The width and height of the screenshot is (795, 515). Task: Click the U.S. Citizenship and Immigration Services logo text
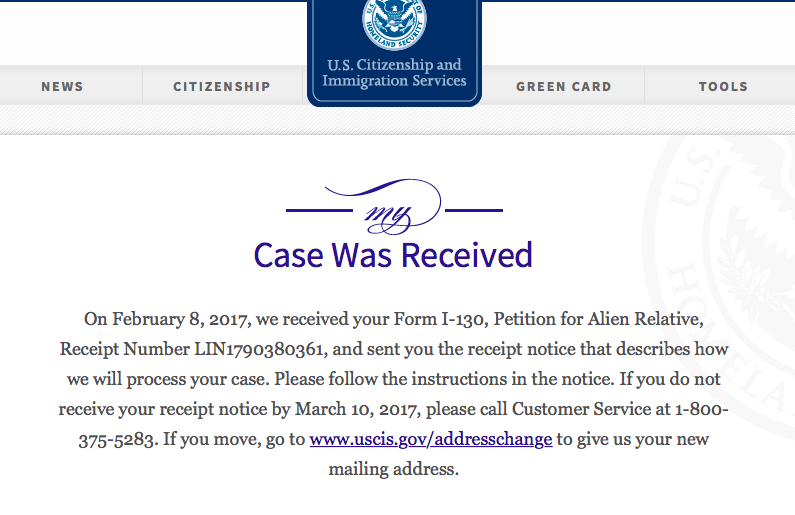(x=394, y=73)
